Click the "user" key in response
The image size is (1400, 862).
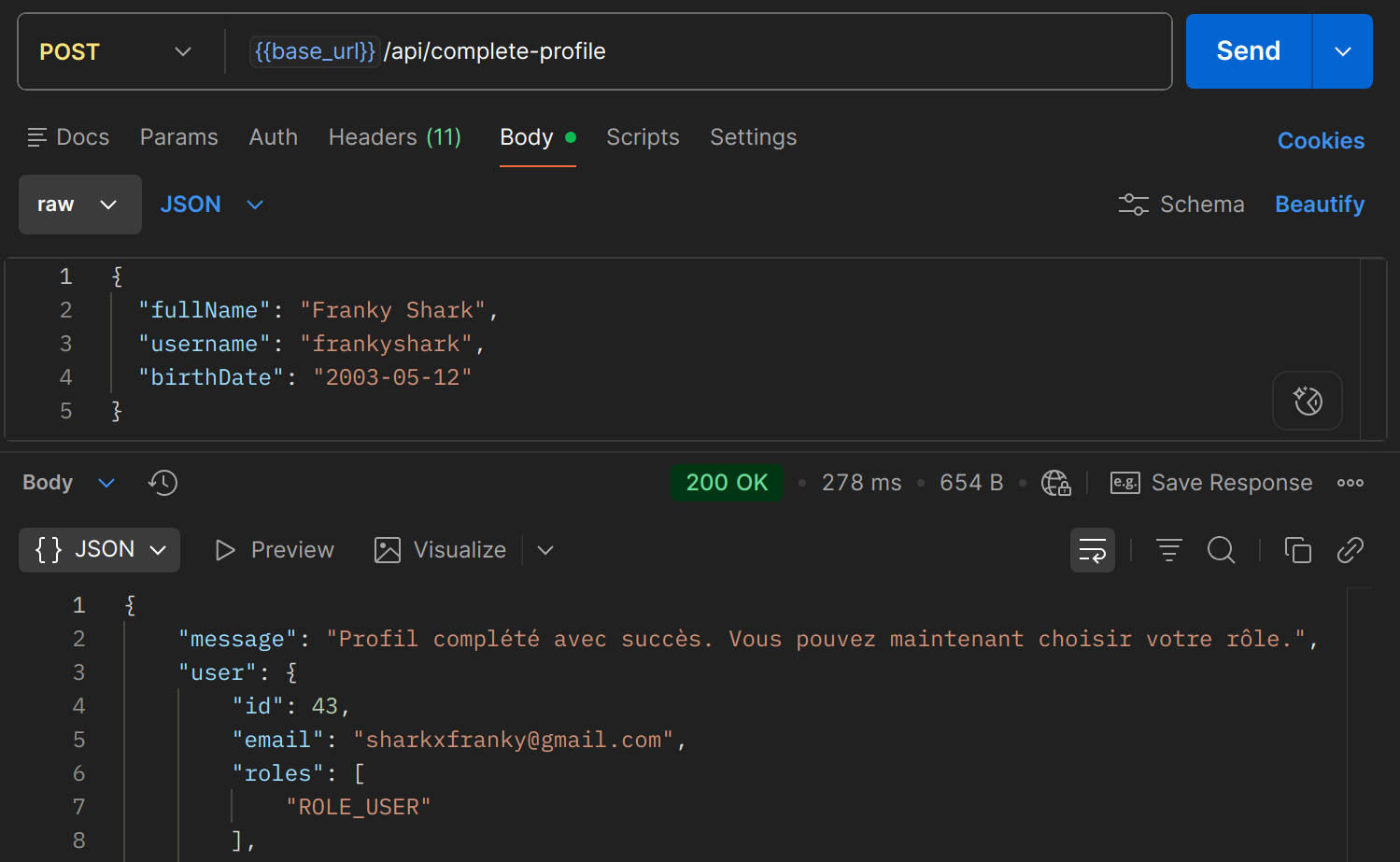(218, 672)
